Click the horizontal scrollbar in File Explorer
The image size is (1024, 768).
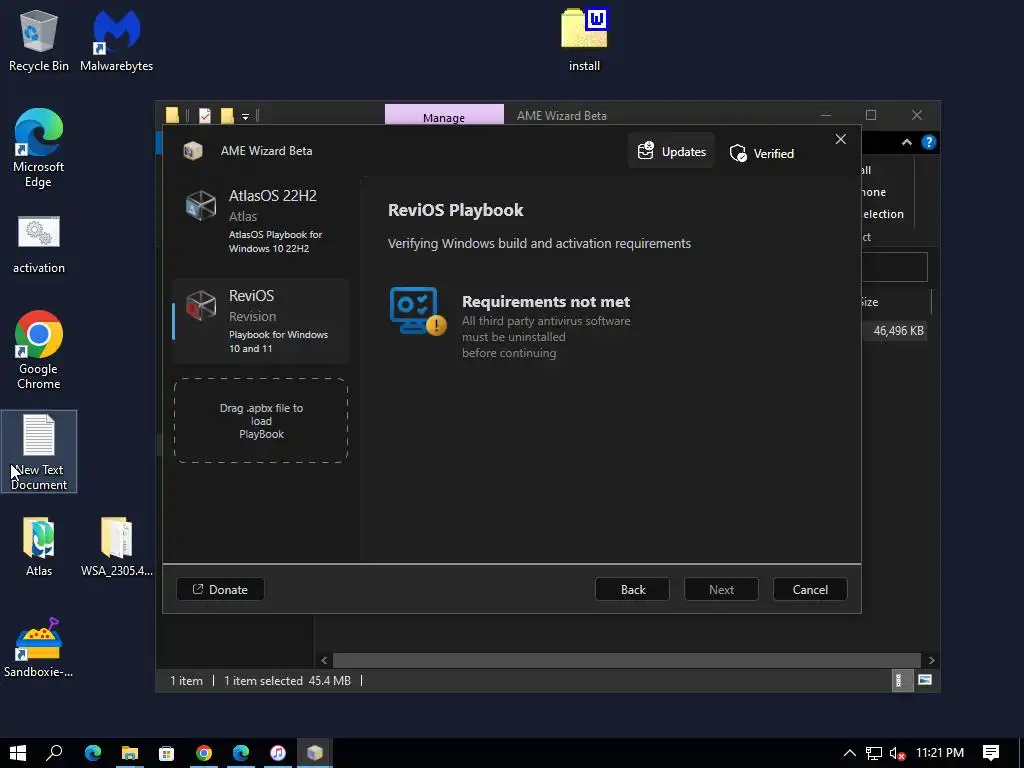(x=627, y=660)
